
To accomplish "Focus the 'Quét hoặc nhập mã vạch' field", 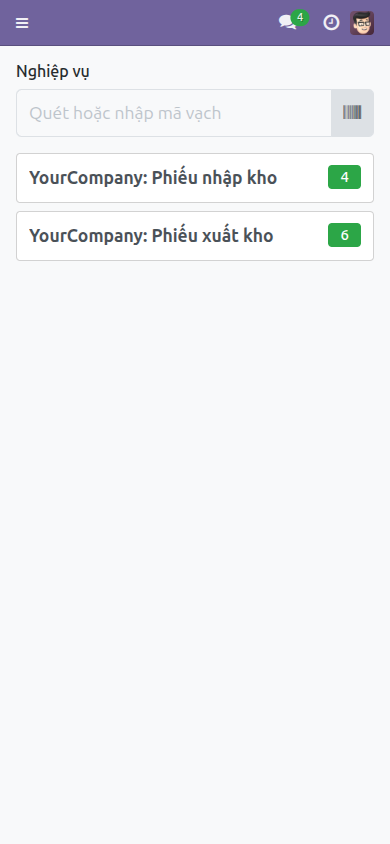I will click(174, 113).
